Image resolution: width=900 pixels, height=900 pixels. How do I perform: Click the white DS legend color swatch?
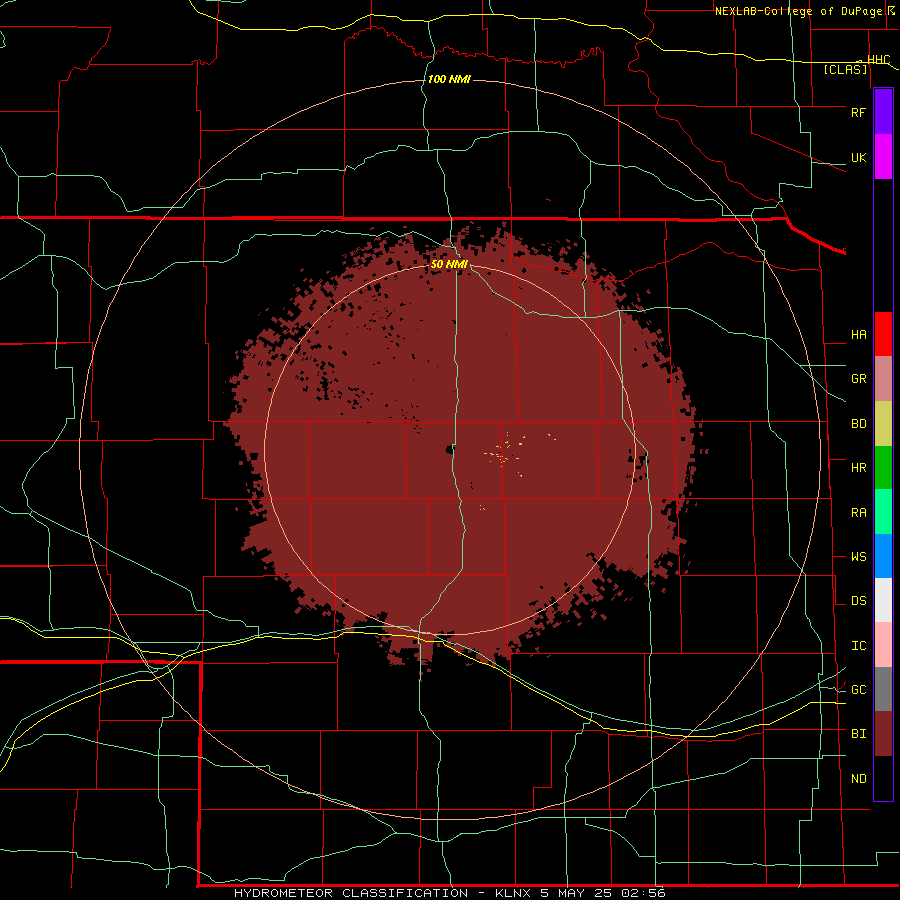tap(883, 600)
